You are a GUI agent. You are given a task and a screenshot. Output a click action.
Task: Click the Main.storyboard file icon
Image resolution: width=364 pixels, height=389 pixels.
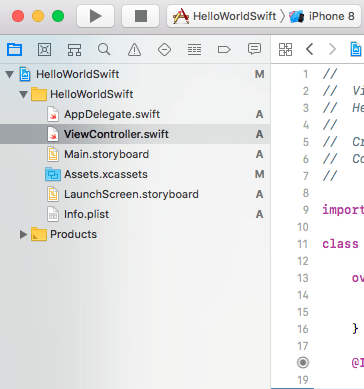53,154
